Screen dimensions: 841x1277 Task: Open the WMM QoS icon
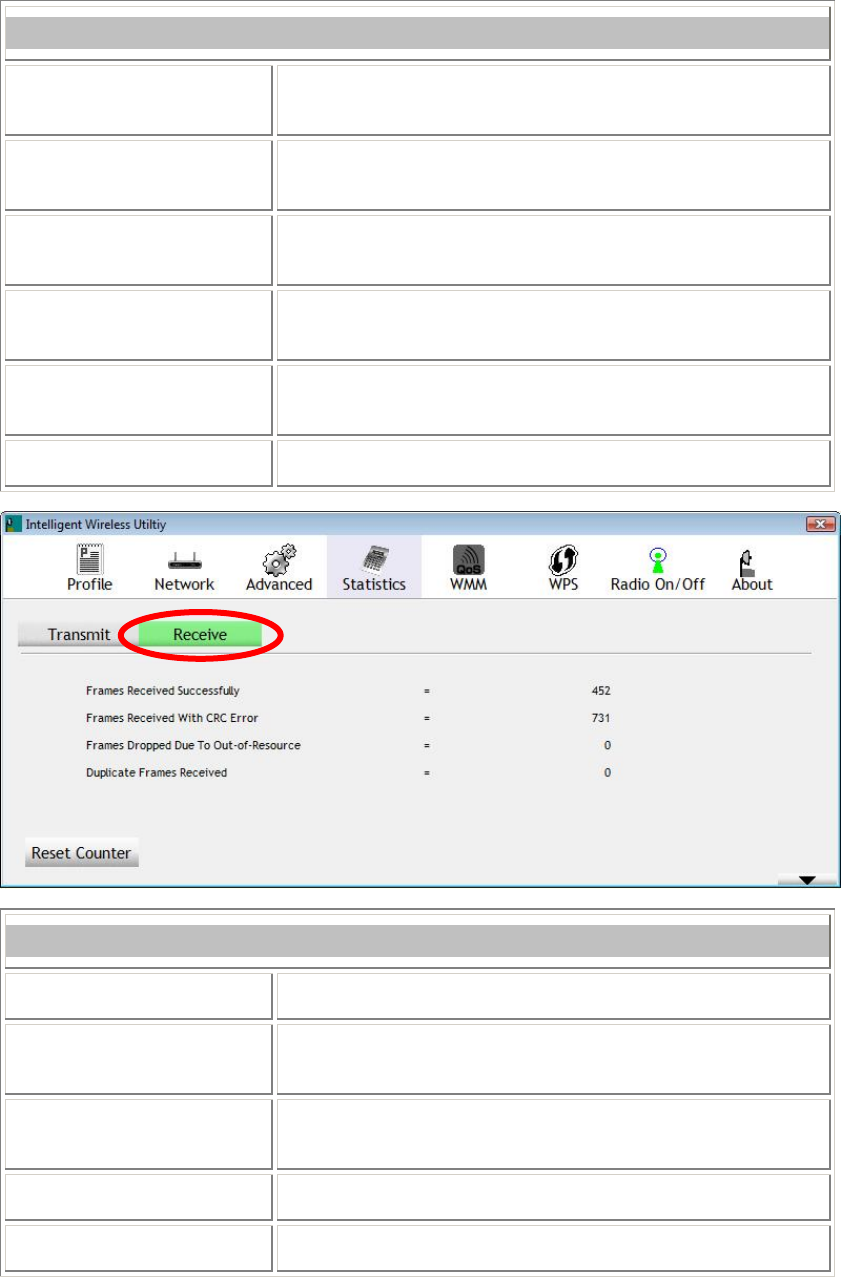click(467, 559)
